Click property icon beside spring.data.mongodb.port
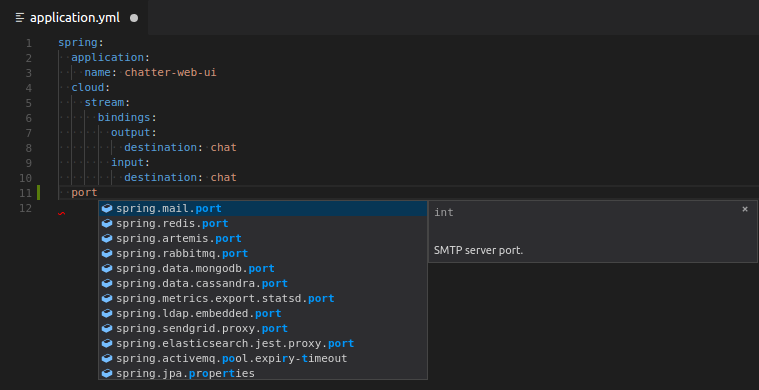 coord(107,269)
